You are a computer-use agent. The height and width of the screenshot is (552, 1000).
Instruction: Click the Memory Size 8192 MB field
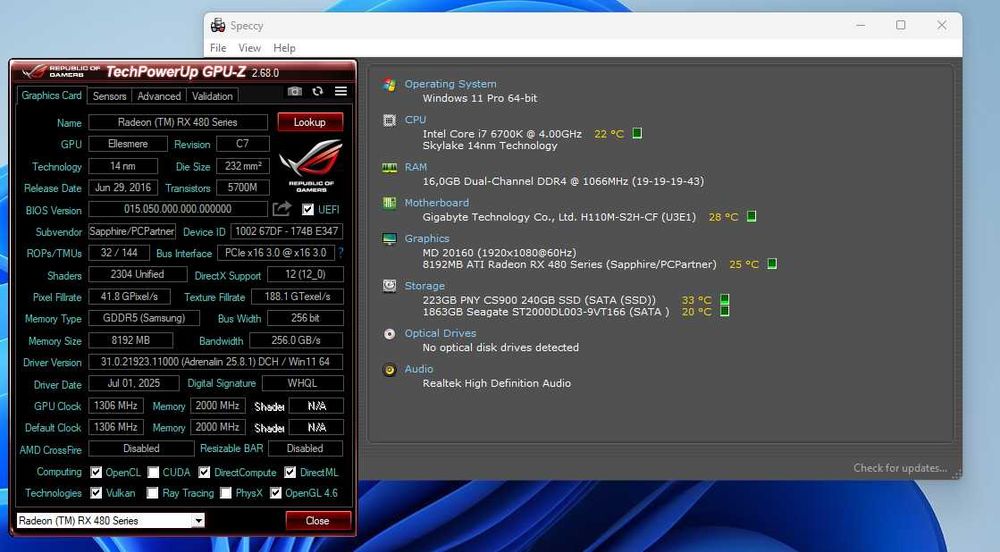coord(131,340)
